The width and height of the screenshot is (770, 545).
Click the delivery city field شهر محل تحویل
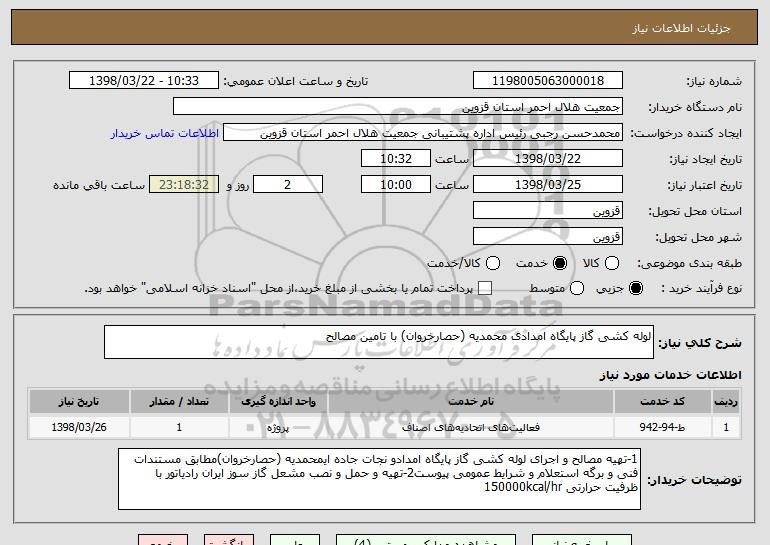pos(548,237)
